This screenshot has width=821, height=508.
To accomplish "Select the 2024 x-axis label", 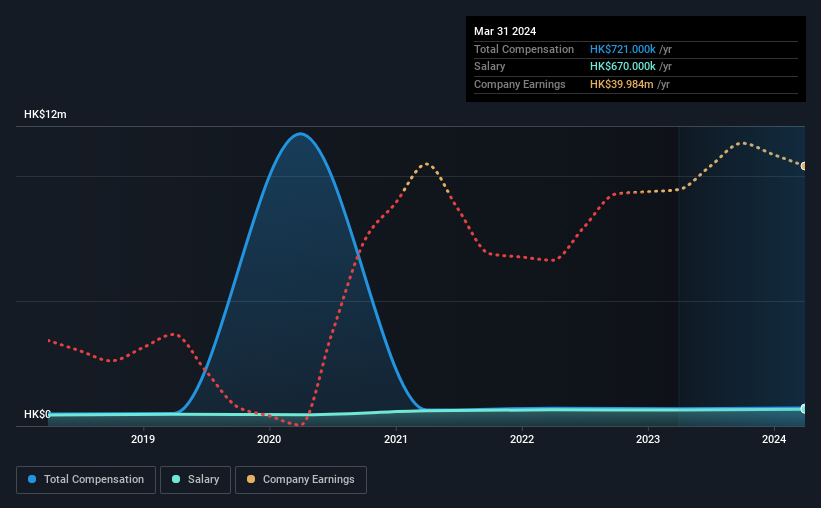I will 774,439.
